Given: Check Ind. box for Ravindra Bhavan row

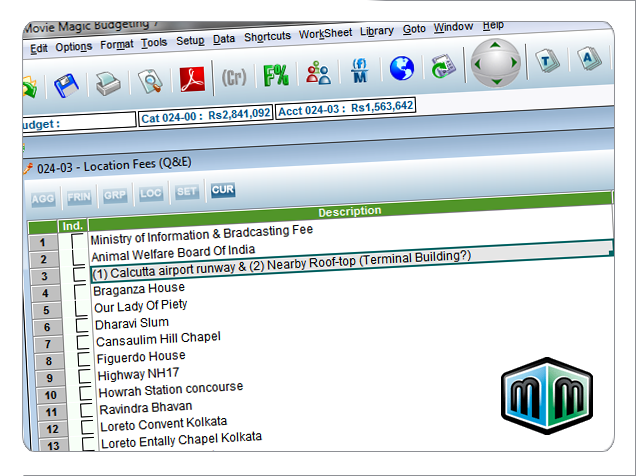Looking at the screenshot, I should pyautogui.click(x=86, y=410).
